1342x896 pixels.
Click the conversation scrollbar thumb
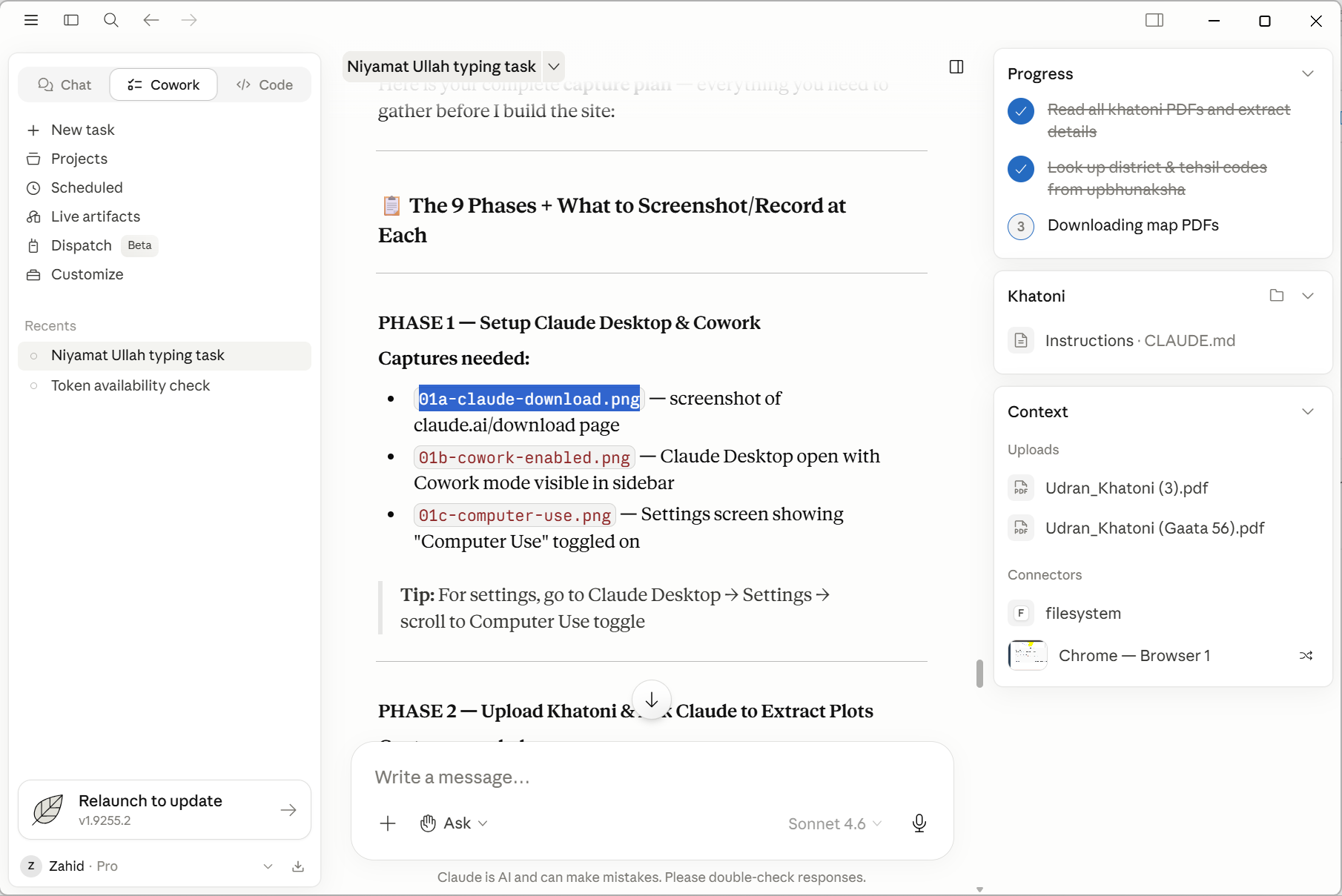pyautogui.click(x=979, y=674)
